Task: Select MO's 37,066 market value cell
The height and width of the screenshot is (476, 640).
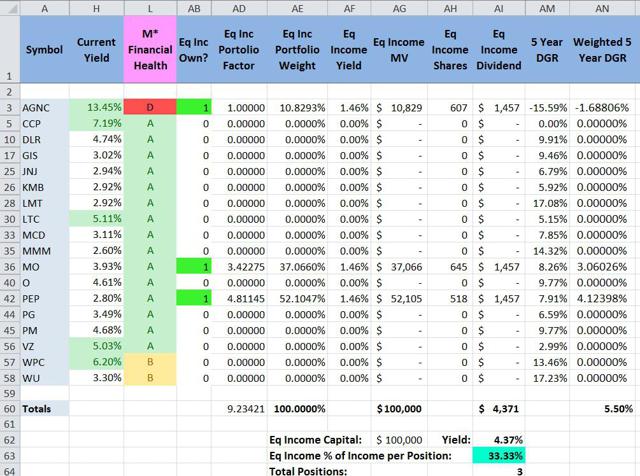Action: 399,267
